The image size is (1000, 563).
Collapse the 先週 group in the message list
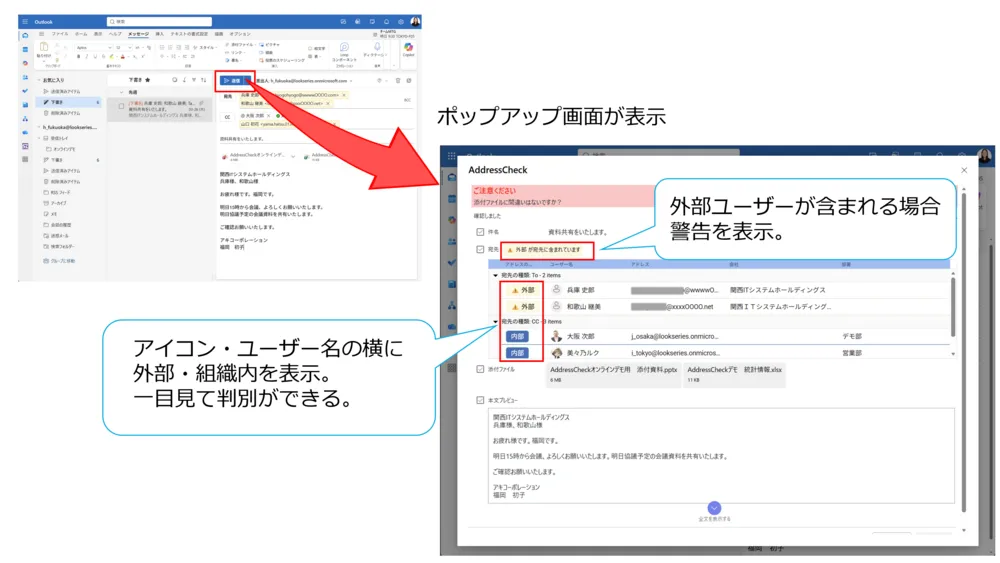122,92
